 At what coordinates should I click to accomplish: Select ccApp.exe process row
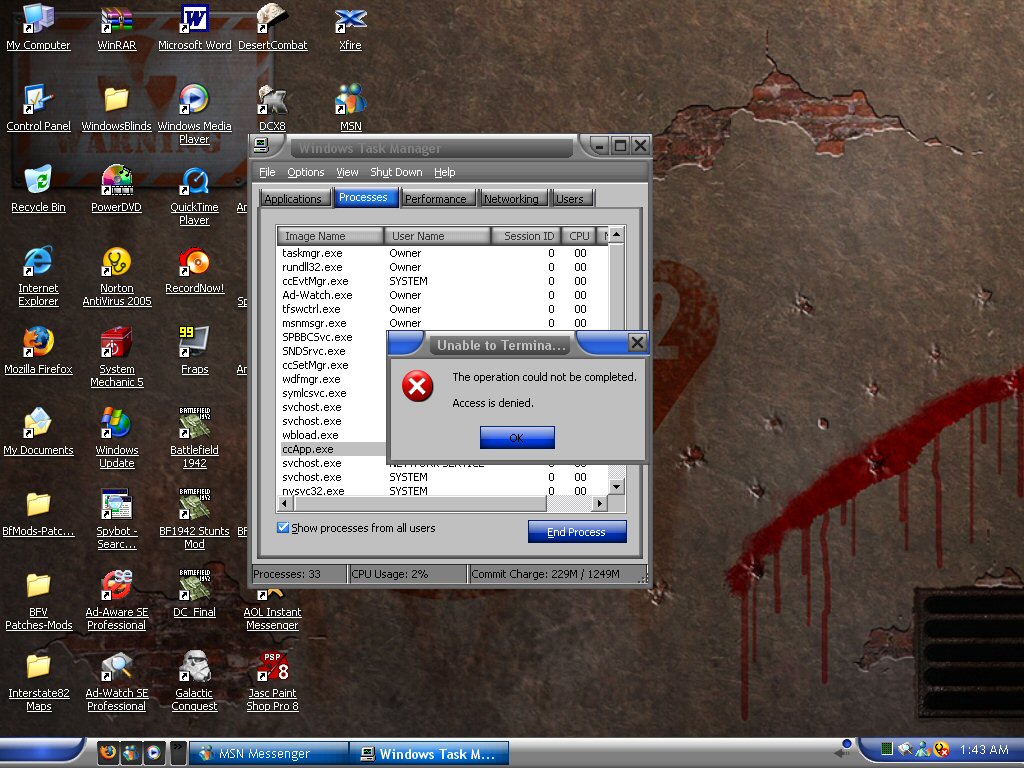(x=333, y=449)
